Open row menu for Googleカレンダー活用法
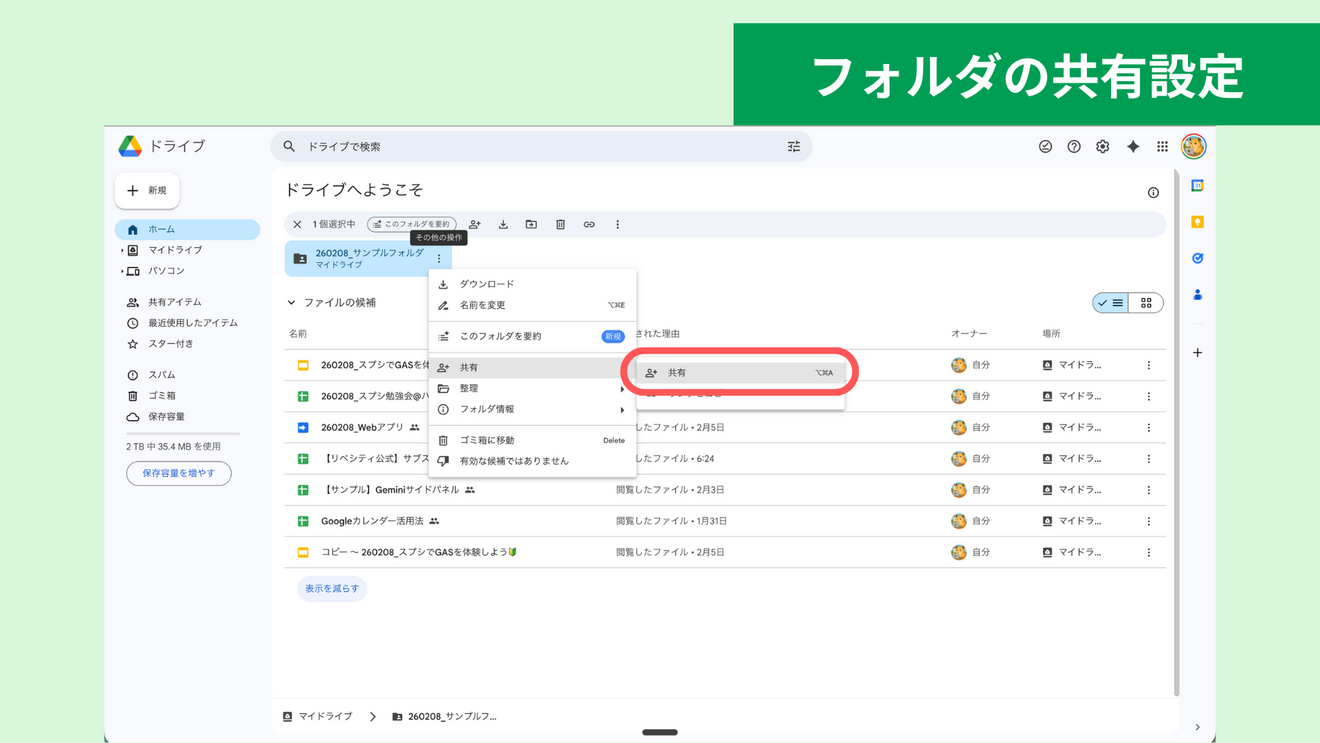 coord(1148,521)
